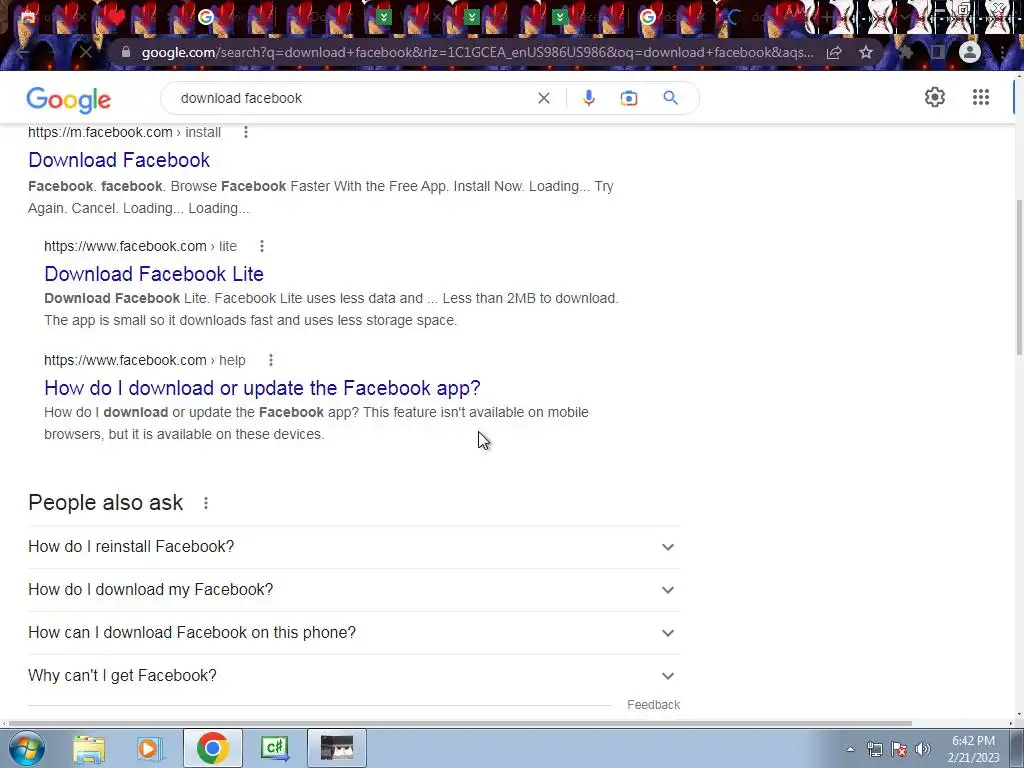
Task: Send Feedback on People also ask
Action: [654, 705]
